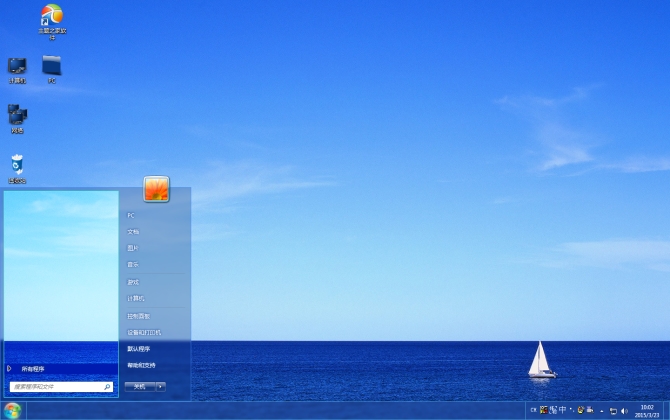Open the 回收站 recycle bin desktop icon

(17, 165)
